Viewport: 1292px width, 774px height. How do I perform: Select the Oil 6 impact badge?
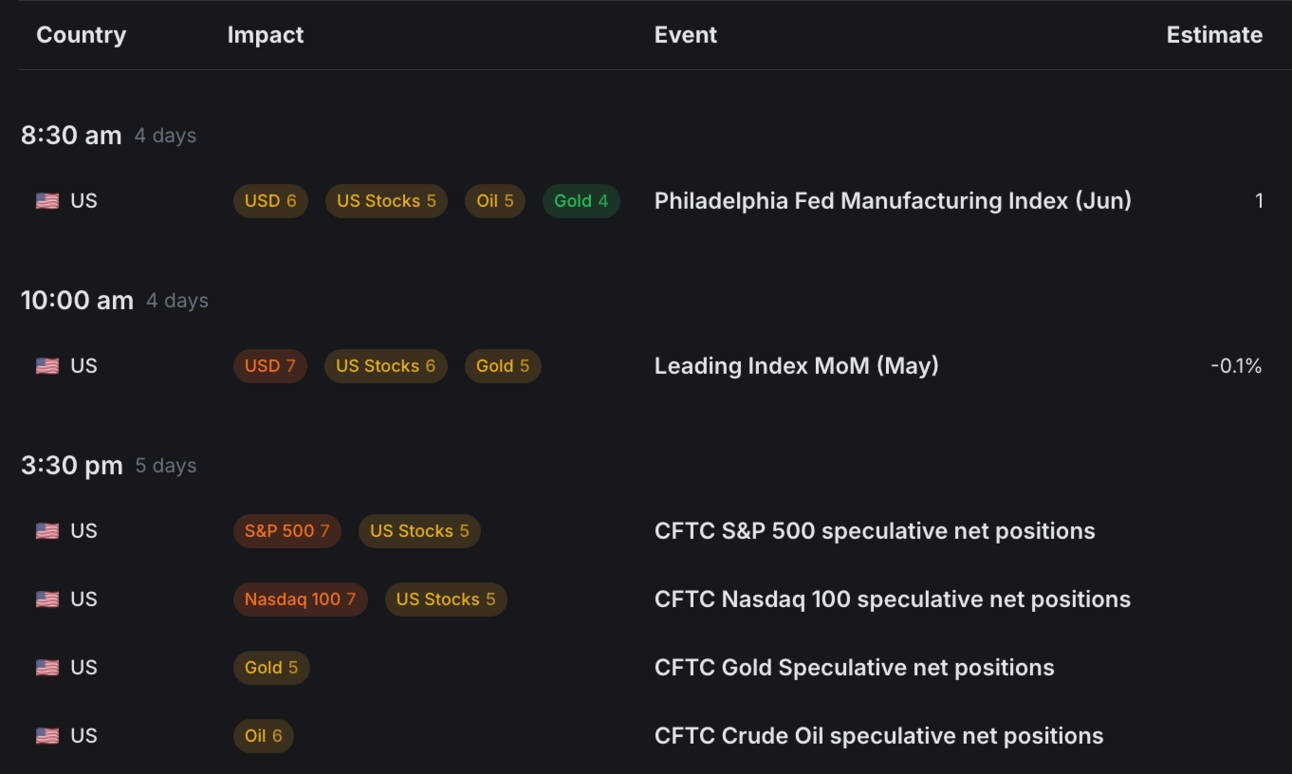click(264, 736)
